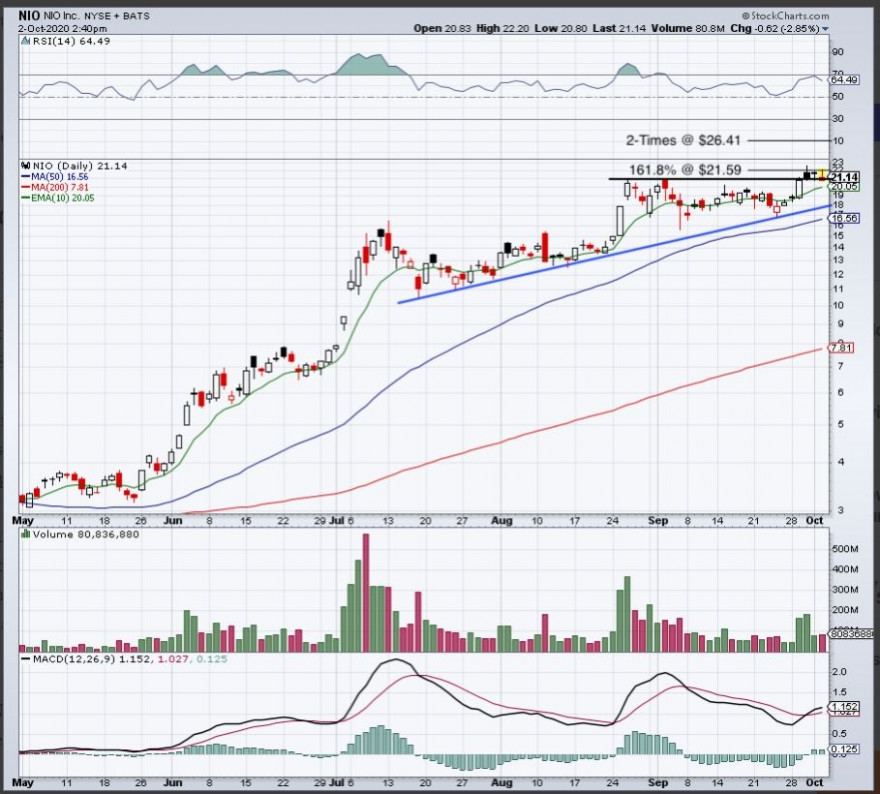Image resolution: width=880 pixels, height=794 pixels.
Task: Click the volume bars icon beside Volume label
Action: (25, 534)
